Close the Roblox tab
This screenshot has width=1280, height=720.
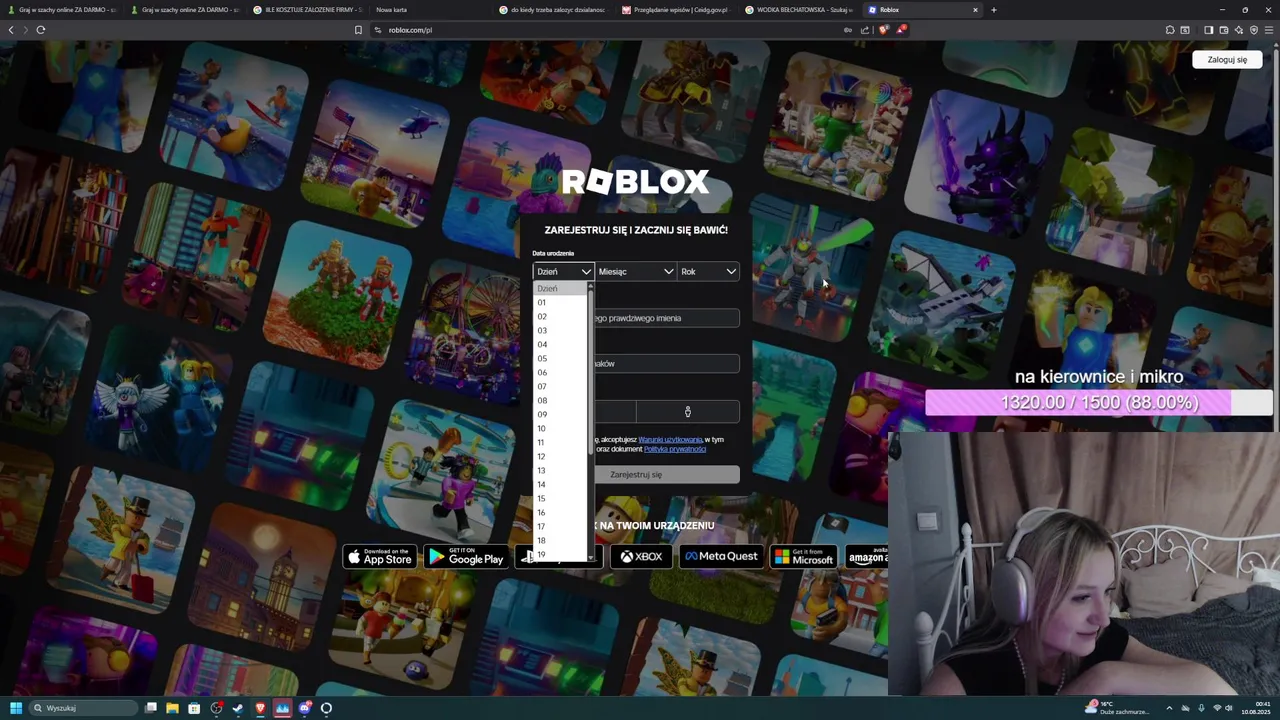(975, 10)
